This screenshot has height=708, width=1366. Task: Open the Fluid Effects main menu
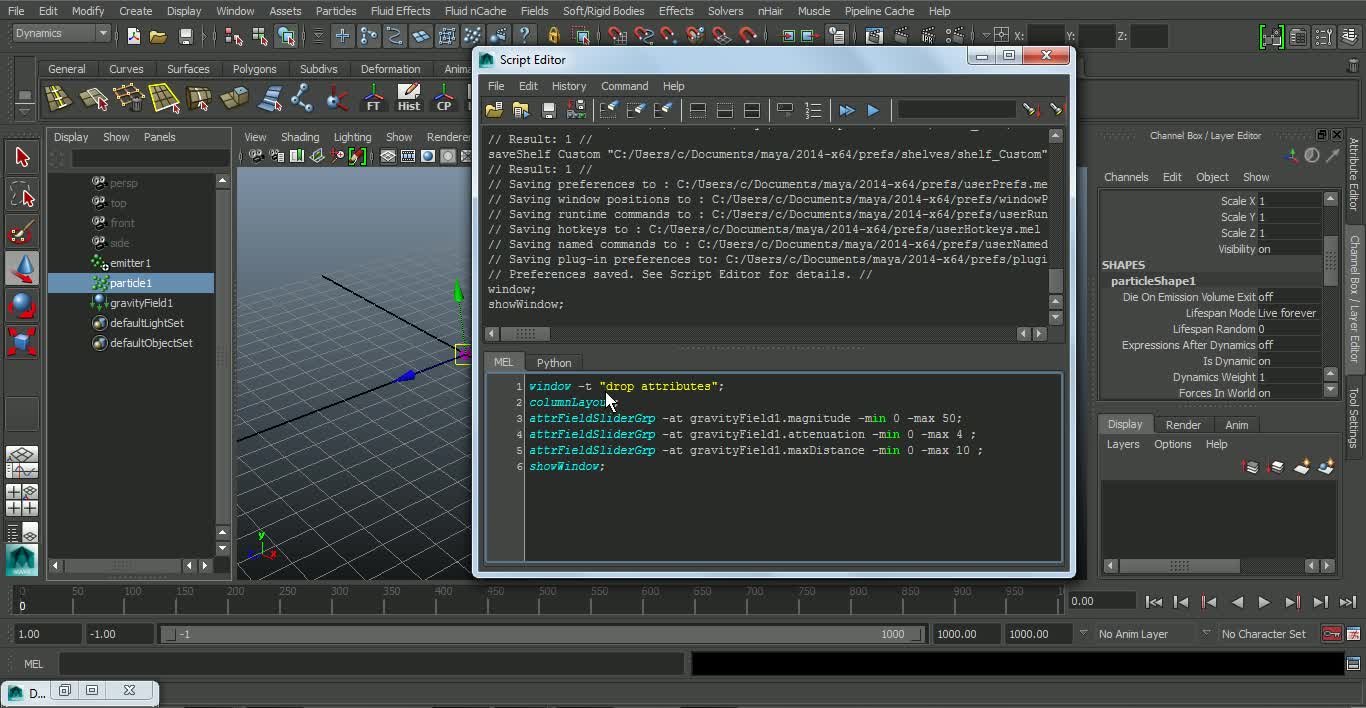point(400,11)
